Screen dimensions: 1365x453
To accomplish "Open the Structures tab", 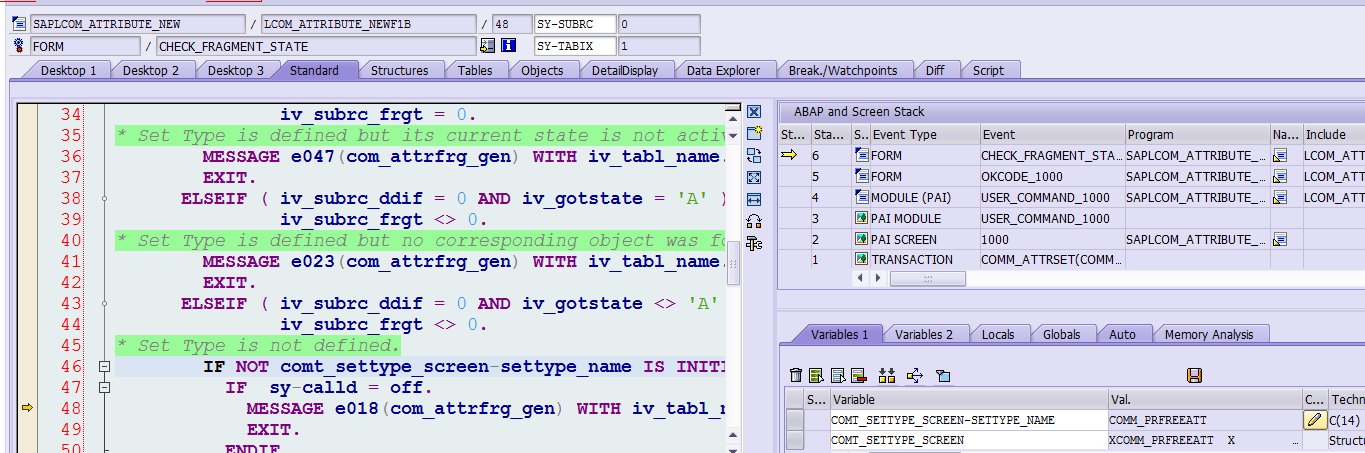I will coord(399,70).
